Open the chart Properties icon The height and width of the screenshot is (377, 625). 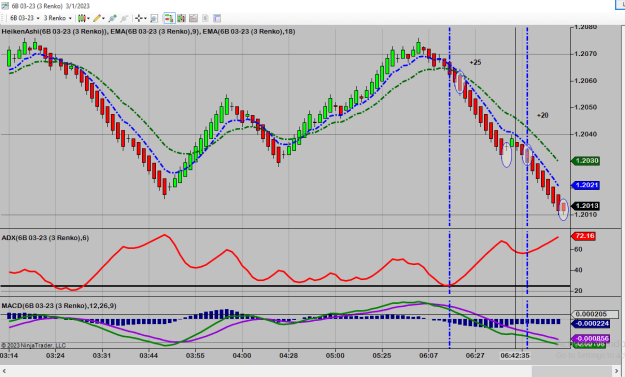coord(217,18)
